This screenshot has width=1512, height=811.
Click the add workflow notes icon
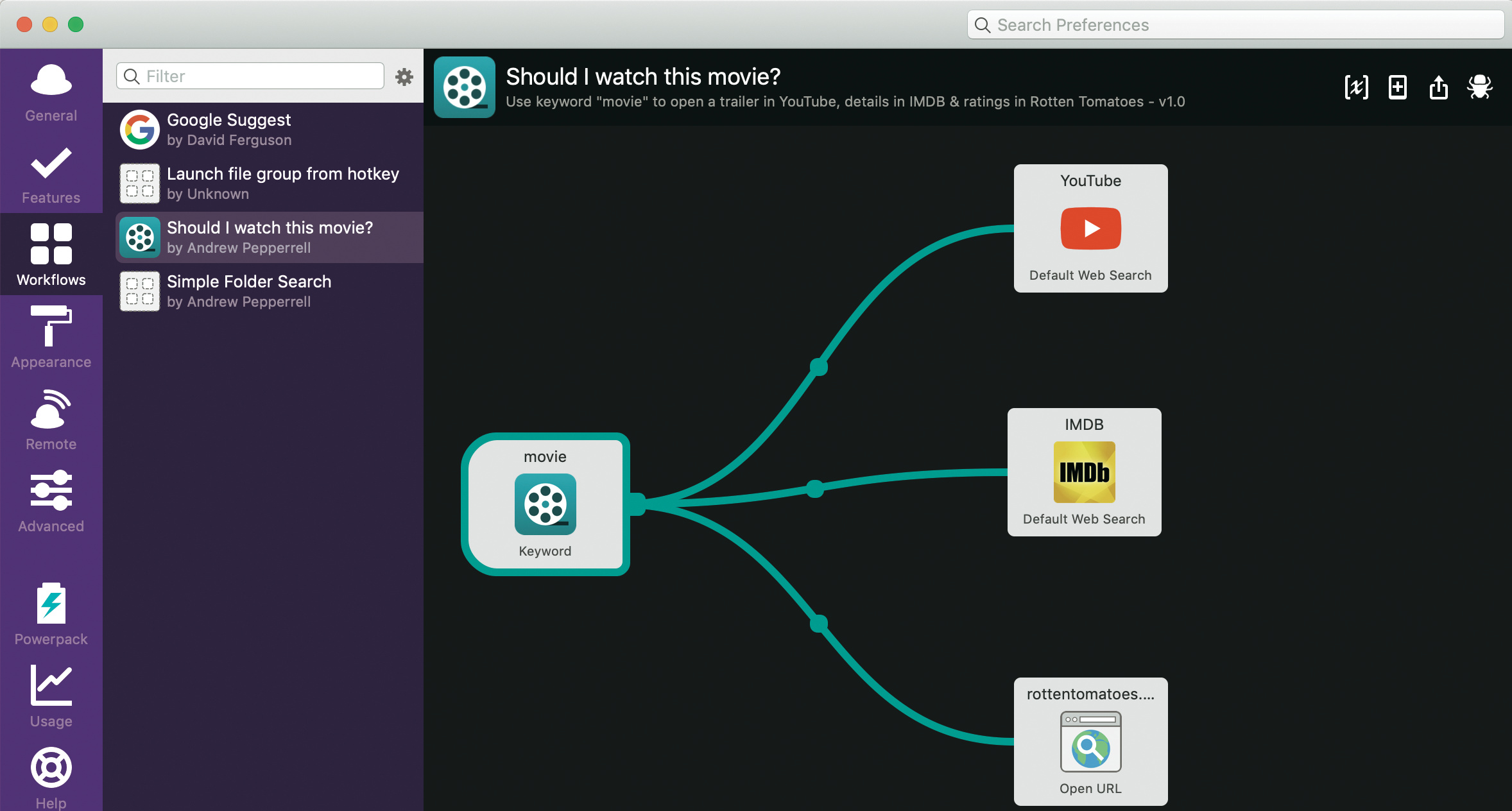coord(1397,87)
